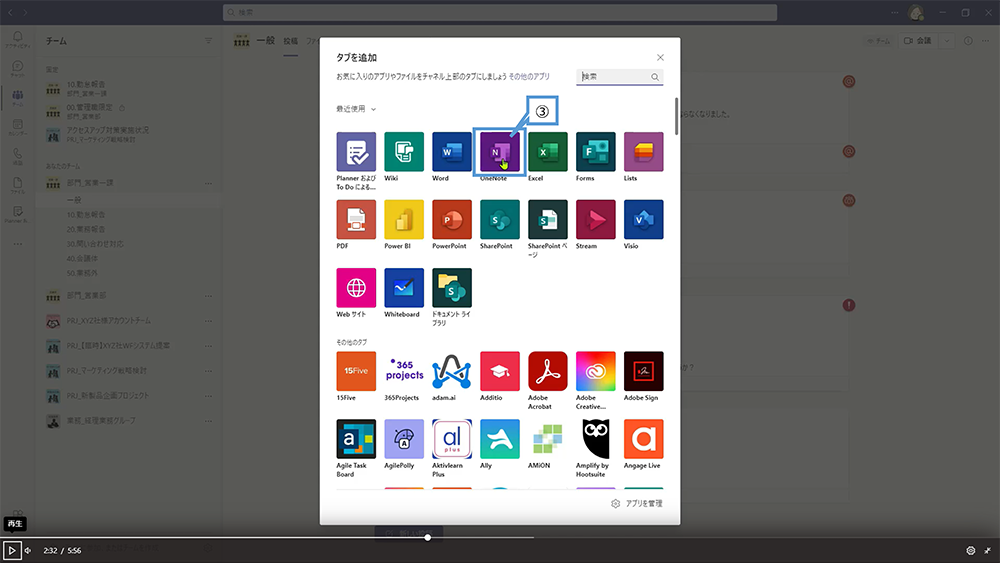The height and width of the screenshot is (563, 1000).
Task: Choose the SharePoint page app icon
Action: (547, 219)
